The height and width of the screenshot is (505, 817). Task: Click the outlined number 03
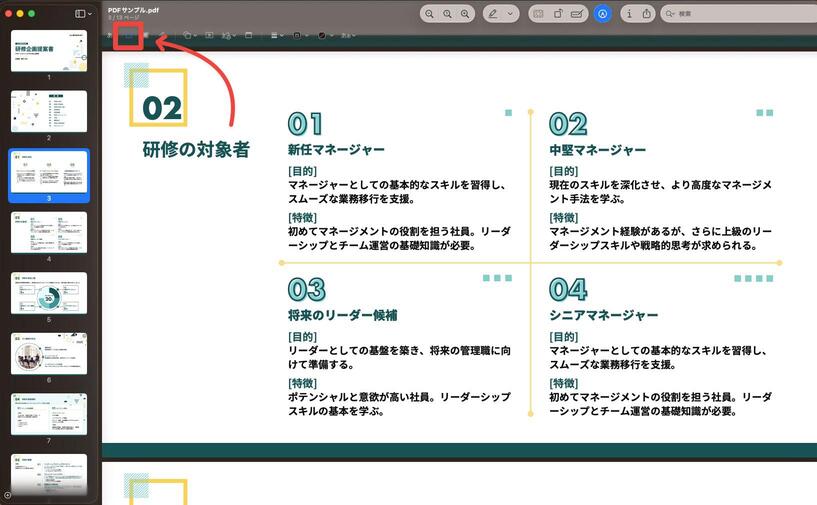(x=306, y=290)
